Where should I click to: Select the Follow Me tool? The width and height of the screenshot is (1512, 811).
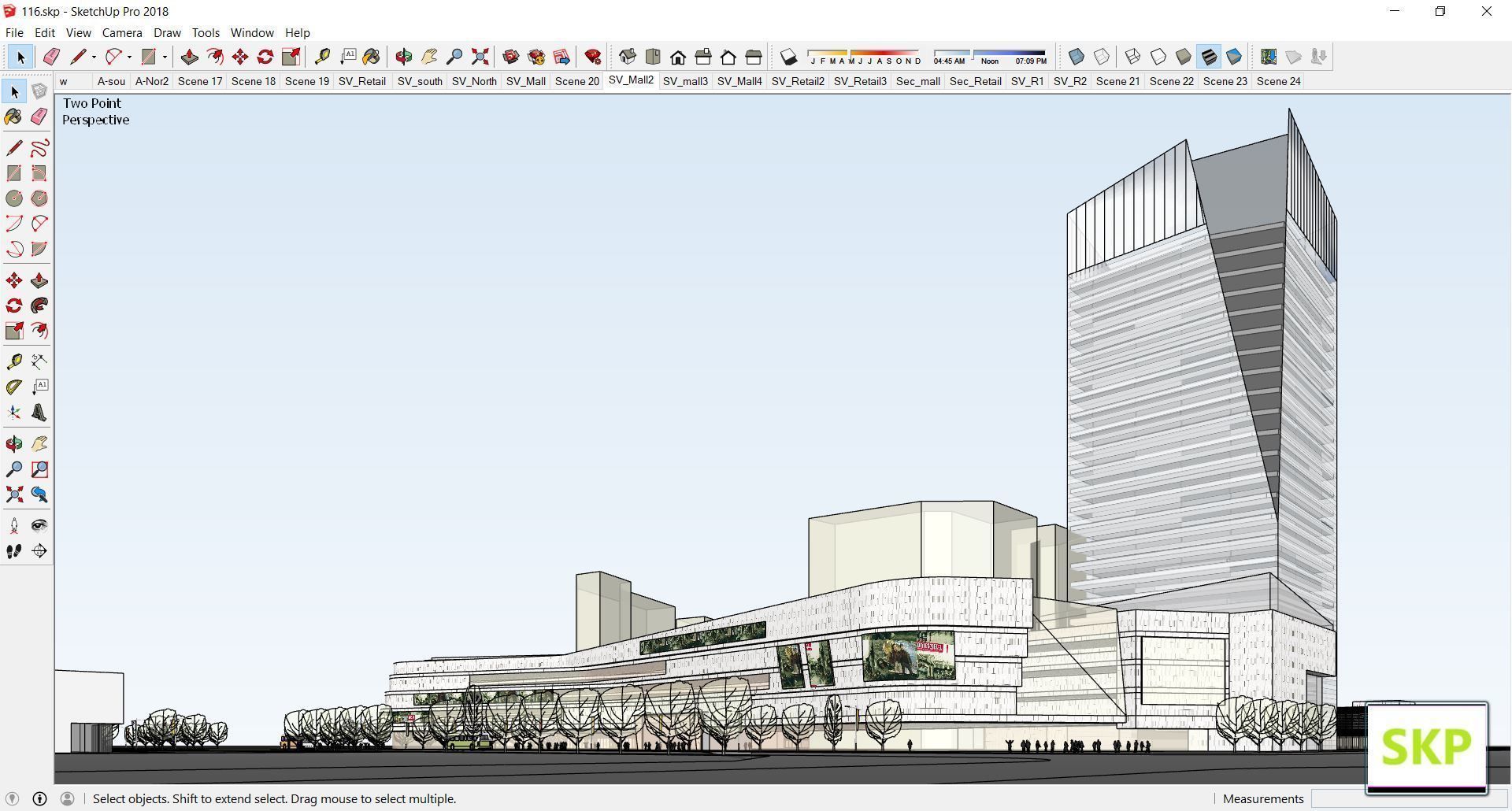click(x=39, y=306)
